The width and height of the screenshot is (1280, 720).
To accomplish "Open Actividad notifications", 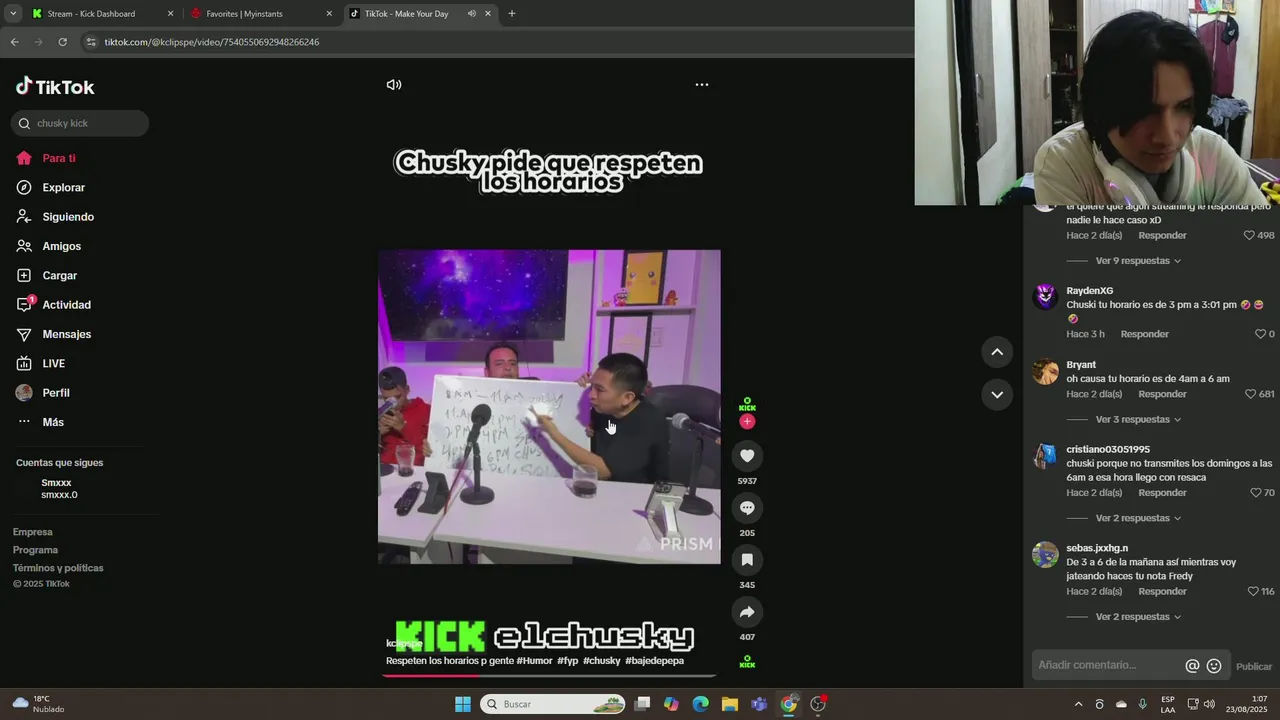I will point(54,305).
